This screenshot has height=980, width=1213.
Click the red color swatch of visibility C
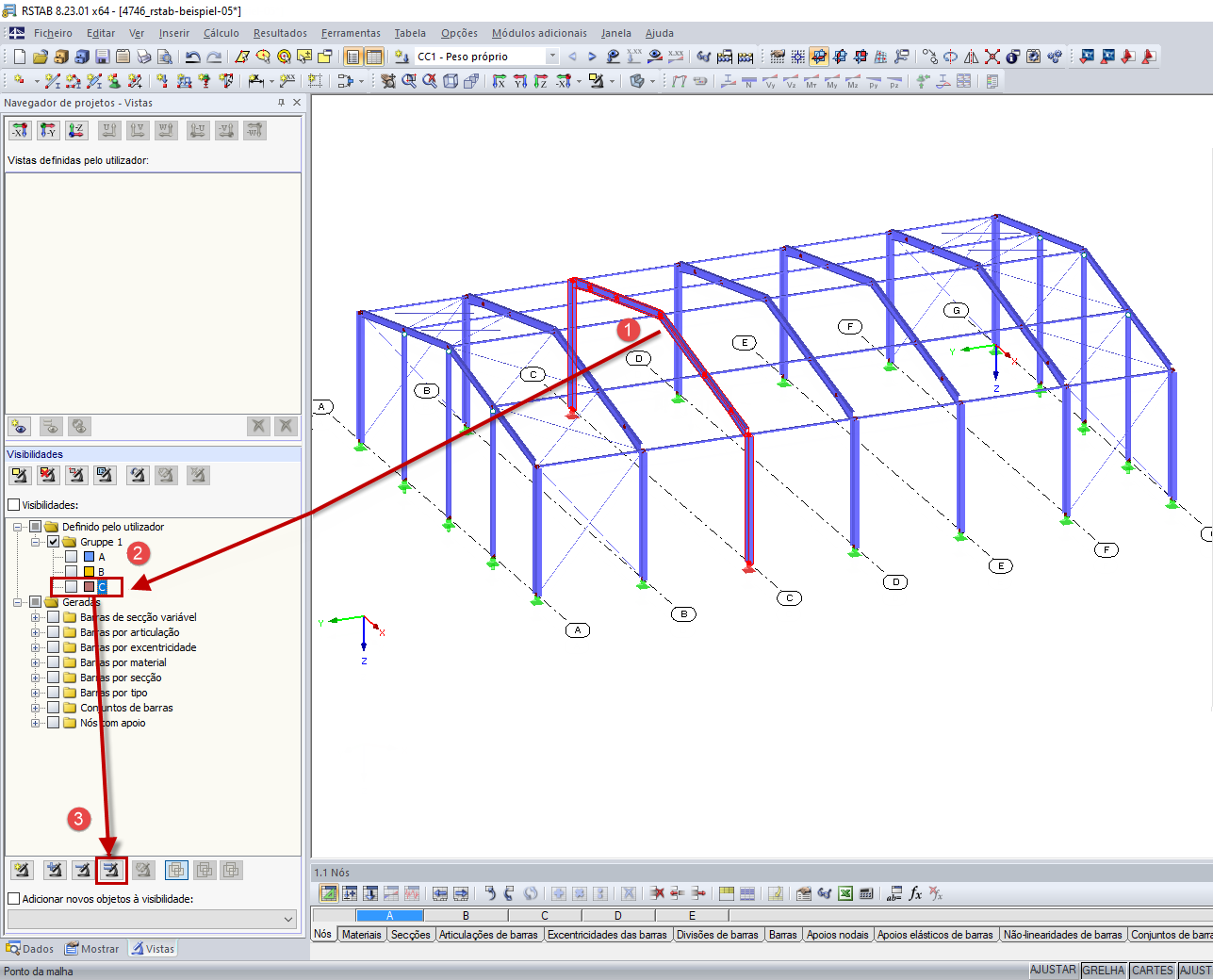pos(90,587)
